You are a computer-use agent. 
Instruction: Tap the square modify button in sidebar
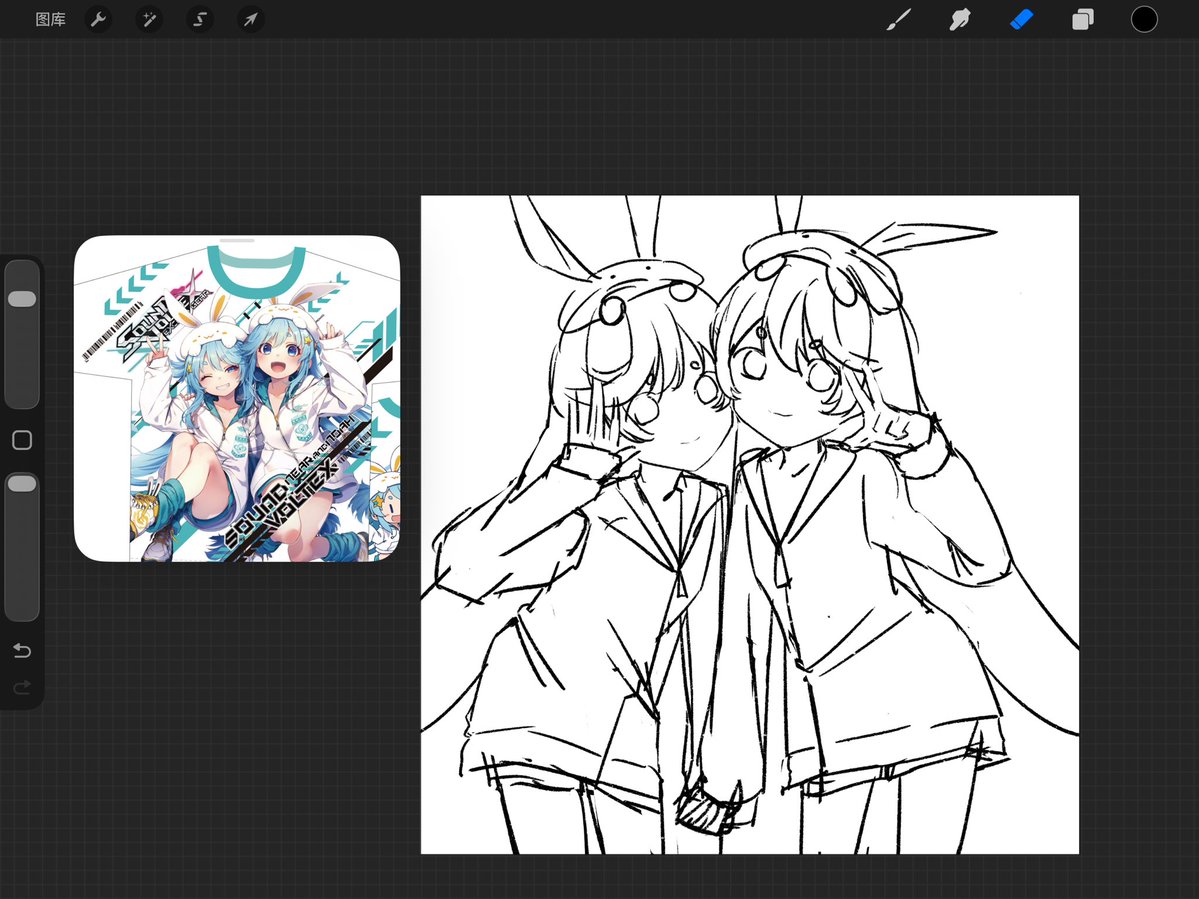[x=22, y=440]
